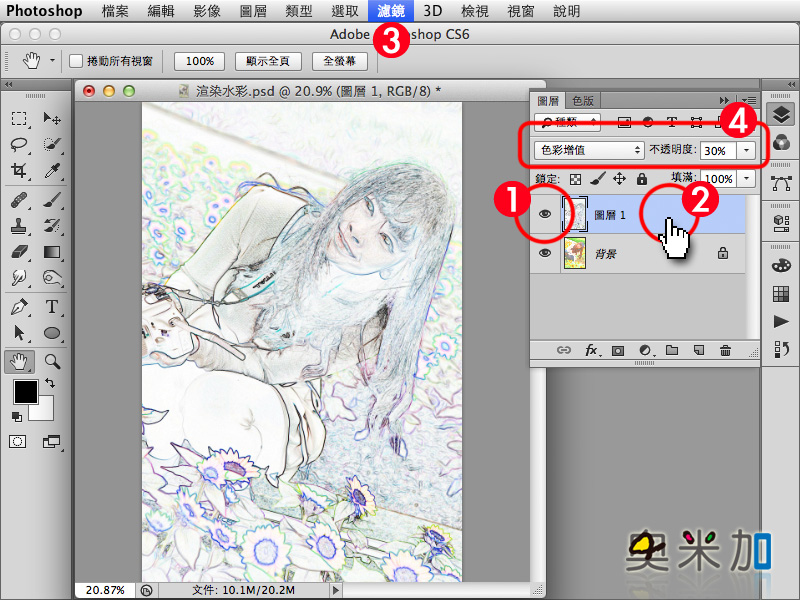Toggle lock transparent pixels

click(576, 179)
